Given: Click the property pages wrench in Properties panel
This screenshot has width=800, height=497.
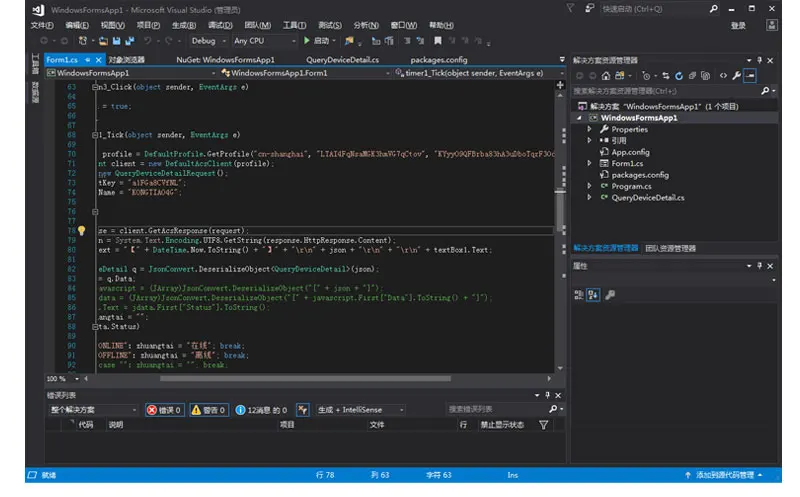Looking at the screenshot, I should point(609,295).
